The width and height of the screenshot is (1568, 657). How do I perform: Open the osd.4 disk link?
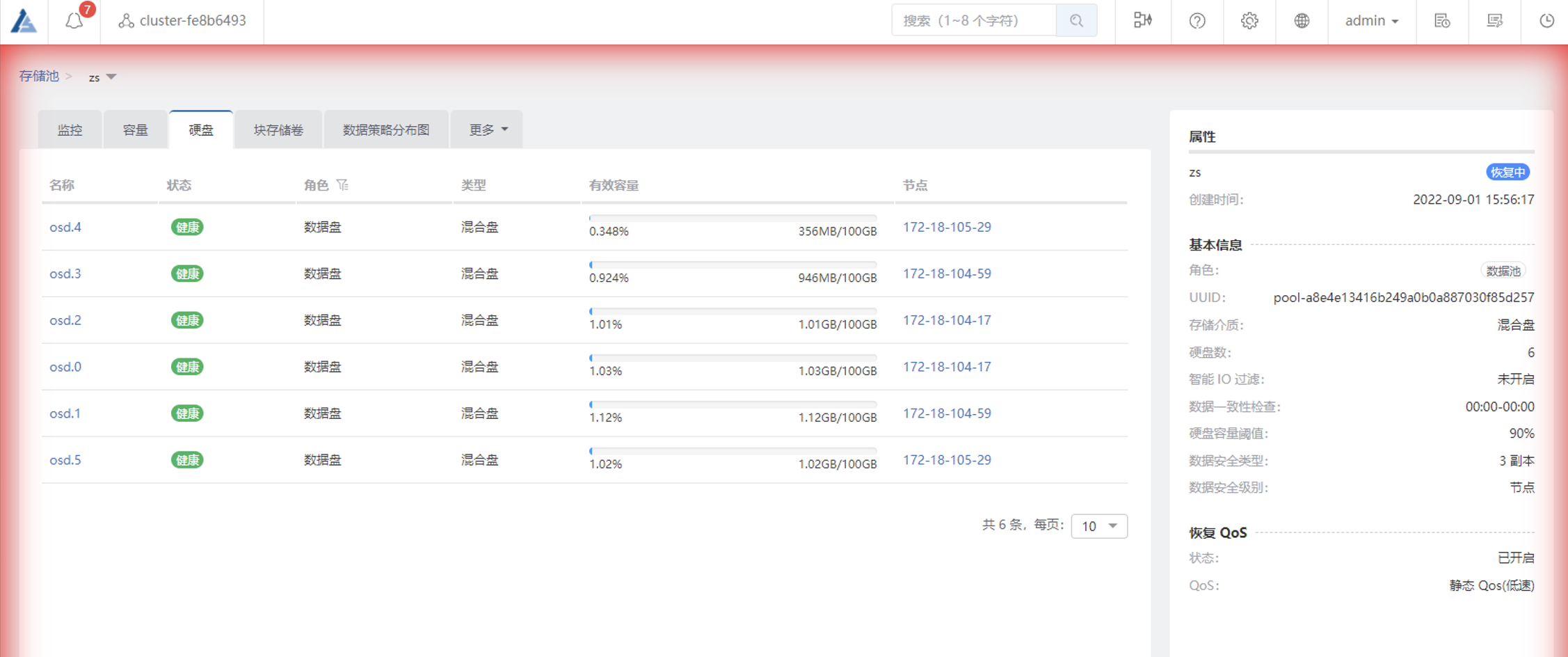pos(65,228)
